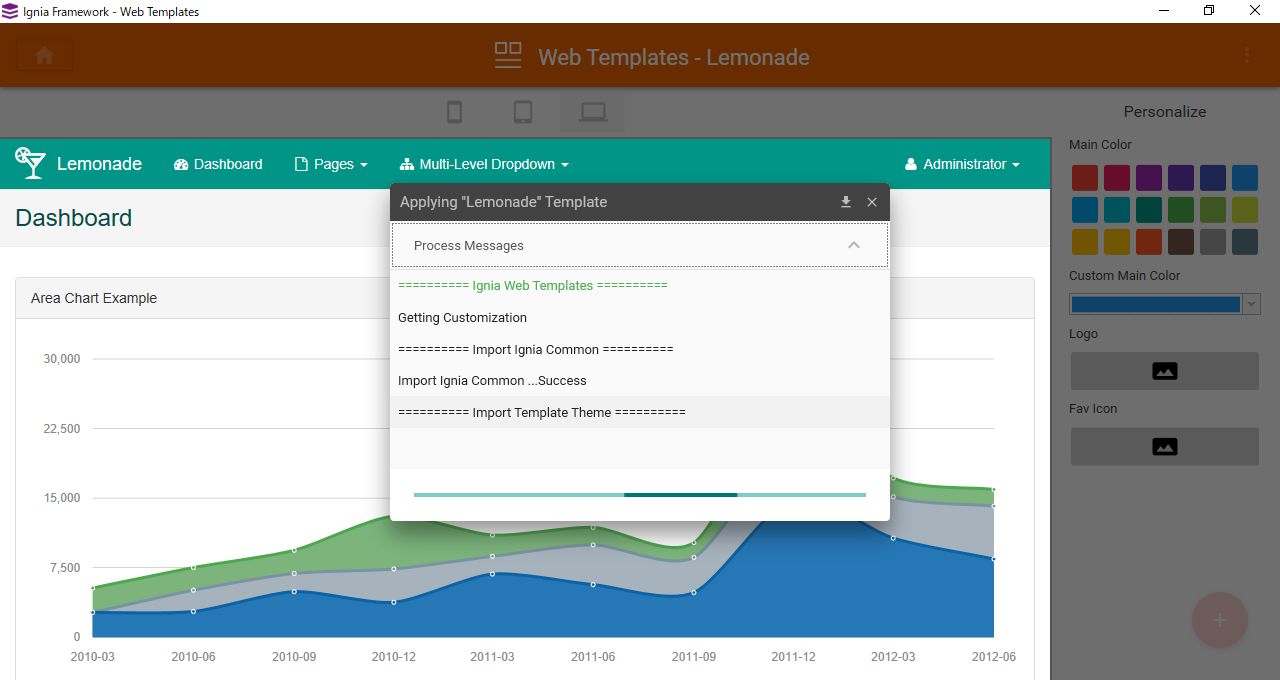Viewport: 1280px width, 680px height.
Task: Select the blue main color swatch in the top row
Action: click(1245, 178)
